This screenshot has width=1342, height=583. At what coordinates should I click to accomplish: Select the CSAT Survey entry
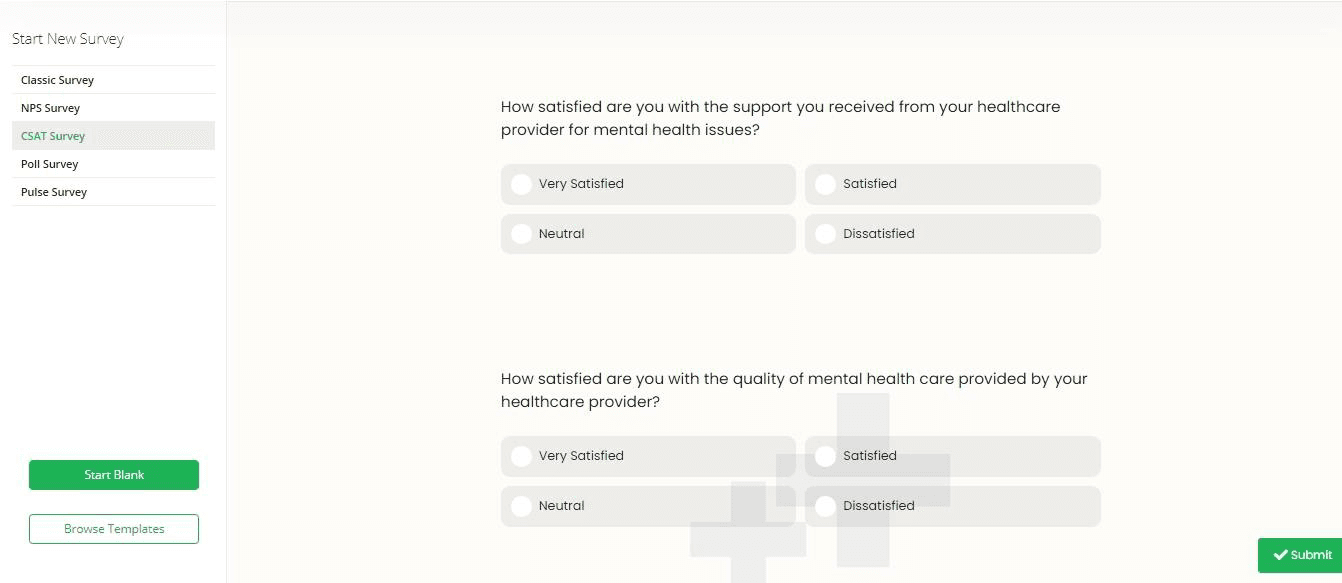pos(53,135)
